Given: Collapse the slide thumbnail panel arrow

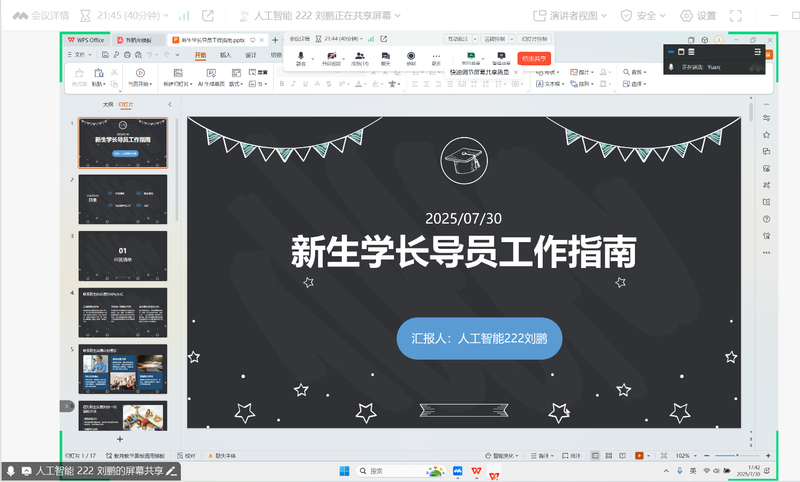Looking at the screenshot, I should (x=169, y=104).
